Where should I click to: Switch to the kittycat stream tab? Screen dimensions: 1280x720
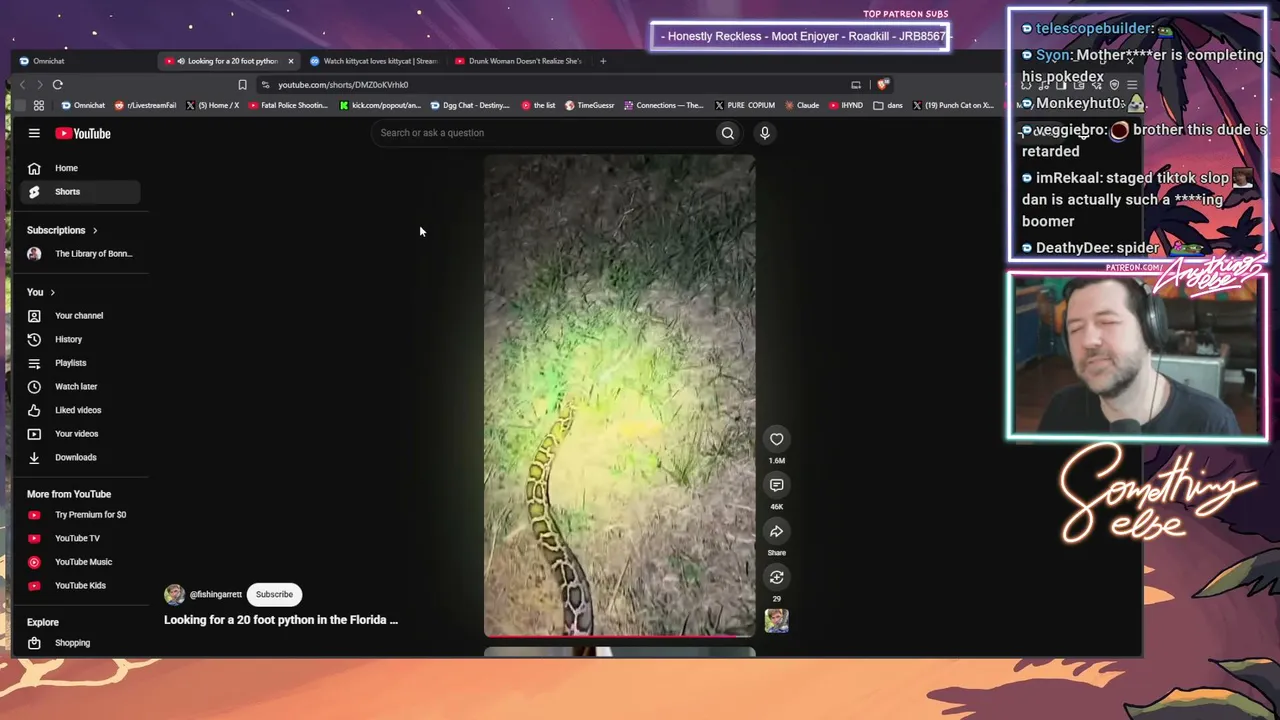[376, 61]
